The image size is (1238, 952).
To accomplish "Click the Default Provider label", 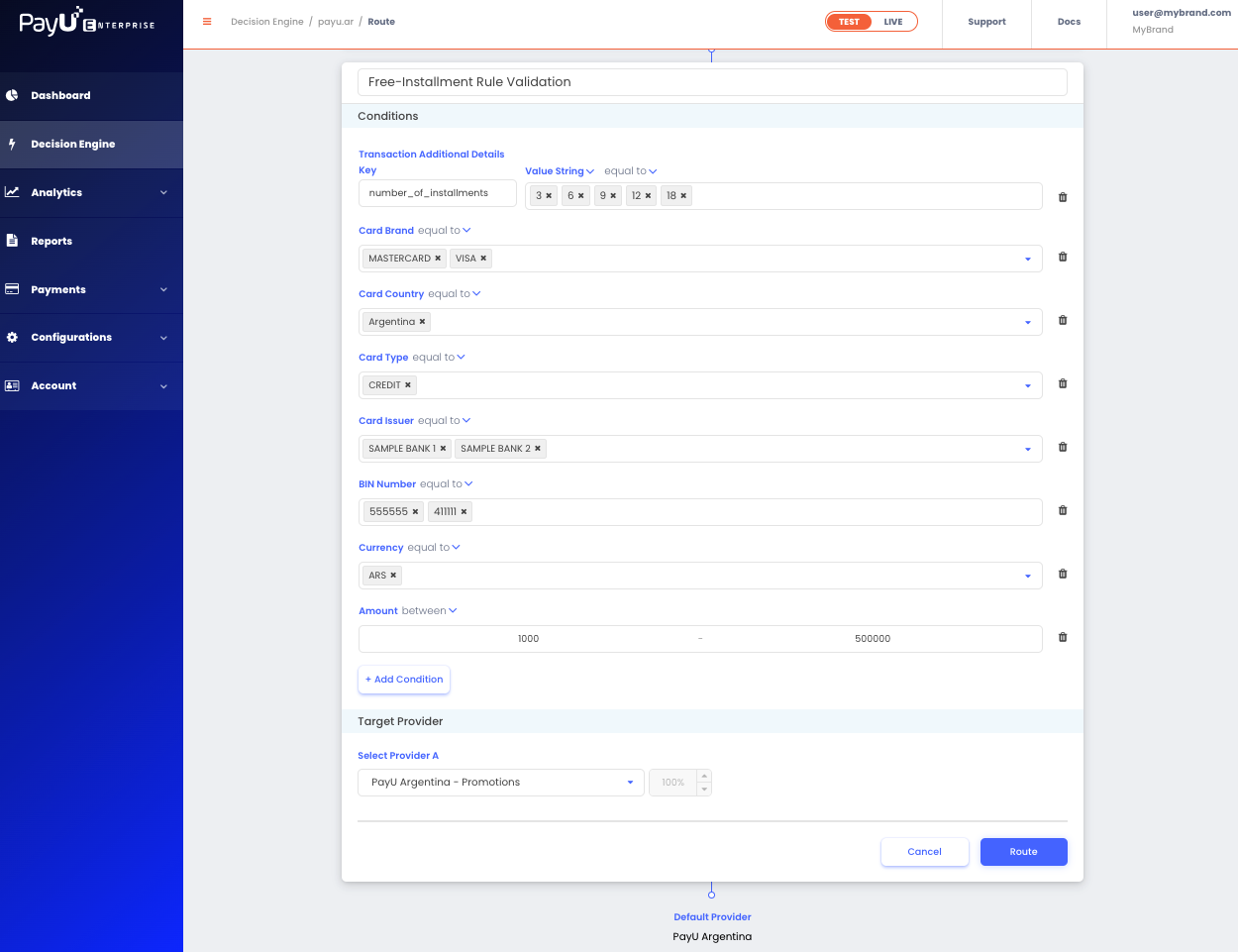I will point(712,917).
